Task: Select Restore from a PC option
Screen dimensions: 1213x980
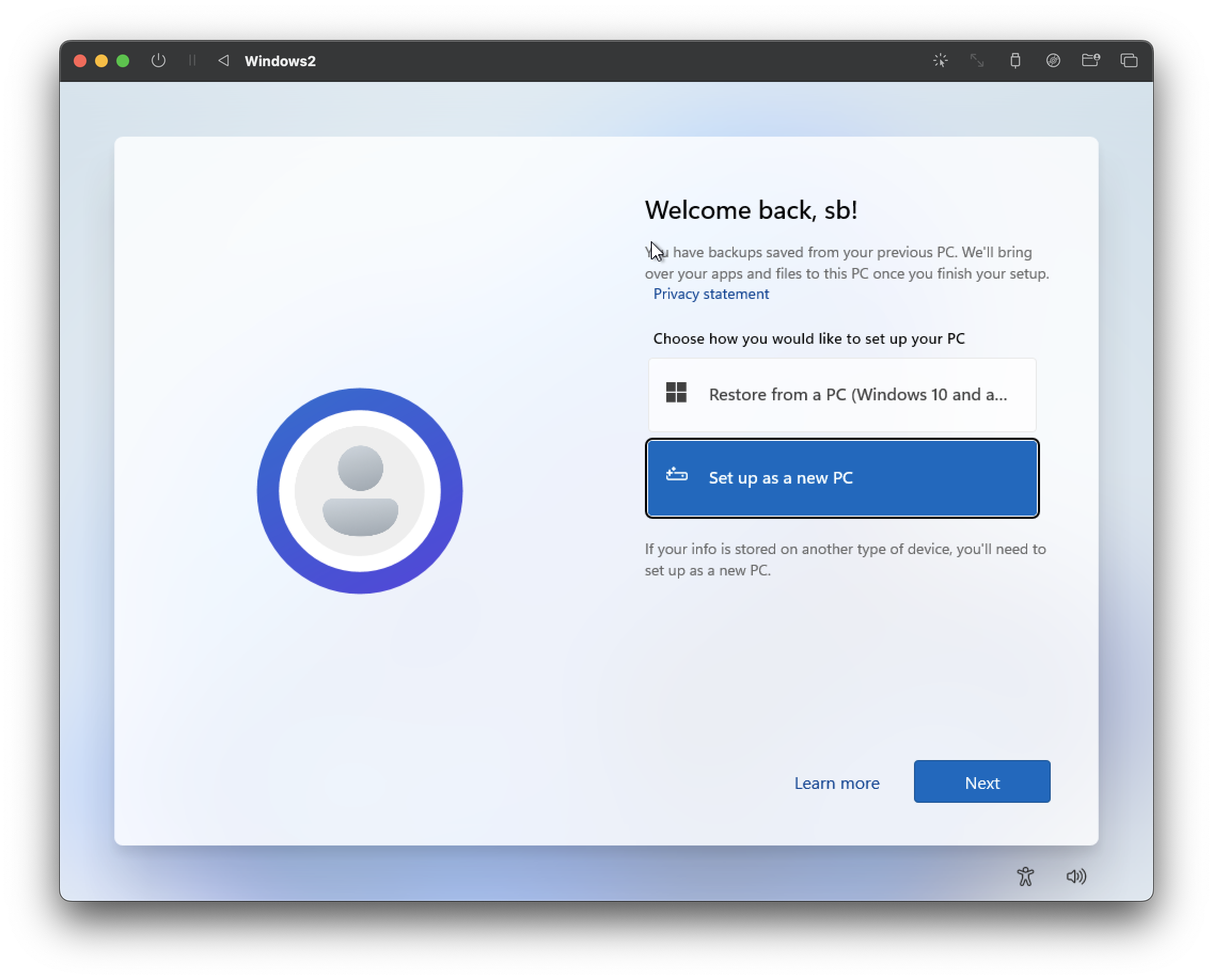Action: pos(842,394)
